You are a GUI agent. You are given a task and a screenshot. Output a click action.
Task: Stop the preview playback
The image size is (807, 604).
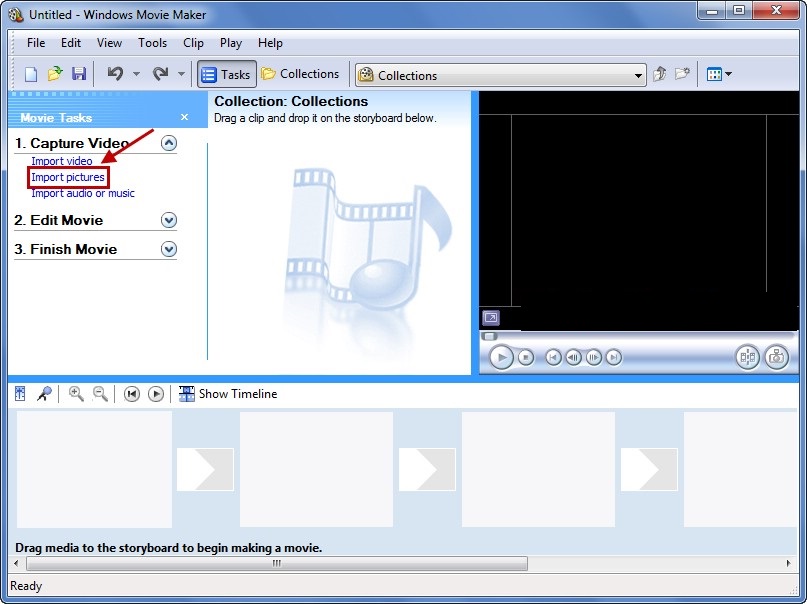click(525, 357)
